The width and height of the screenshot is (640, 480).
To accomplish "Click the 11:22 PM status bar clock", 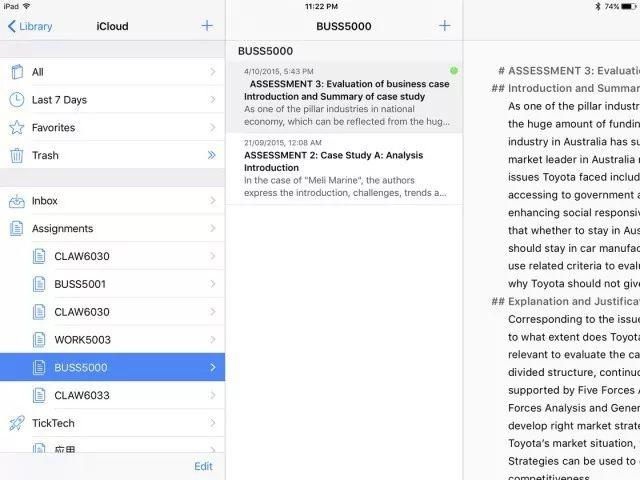I will tap(321, 7).
